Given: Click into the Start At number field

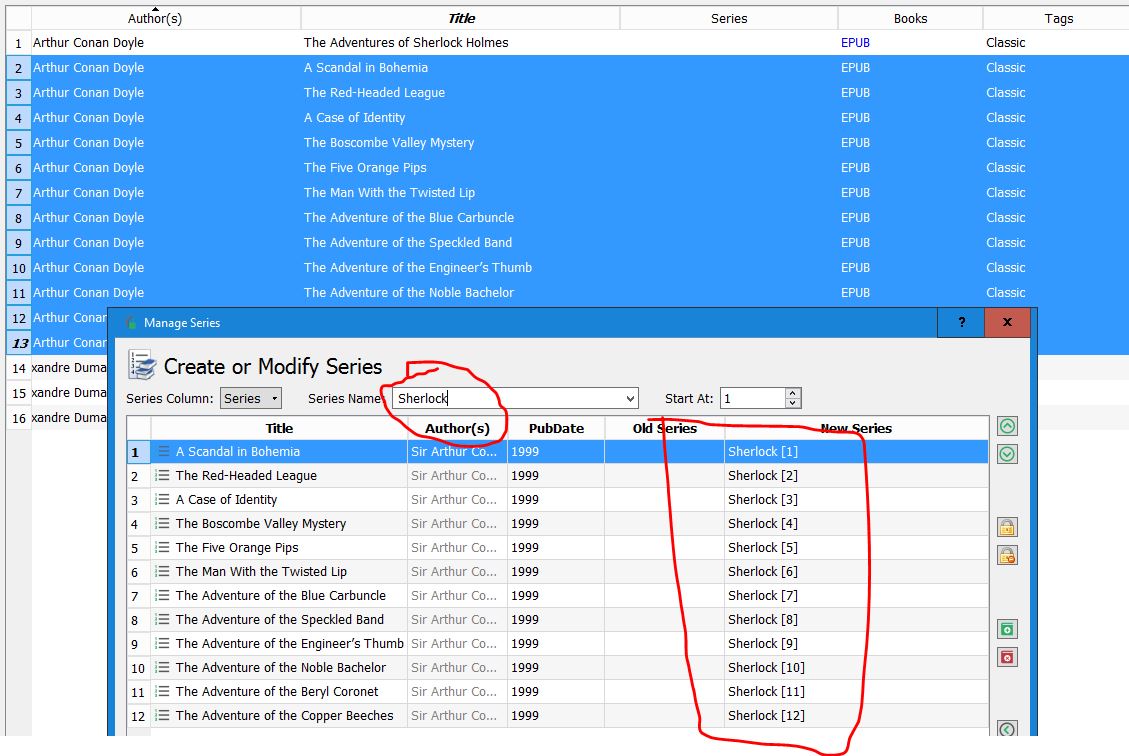Looking at the screenshot, I should [x=753, y=398].
